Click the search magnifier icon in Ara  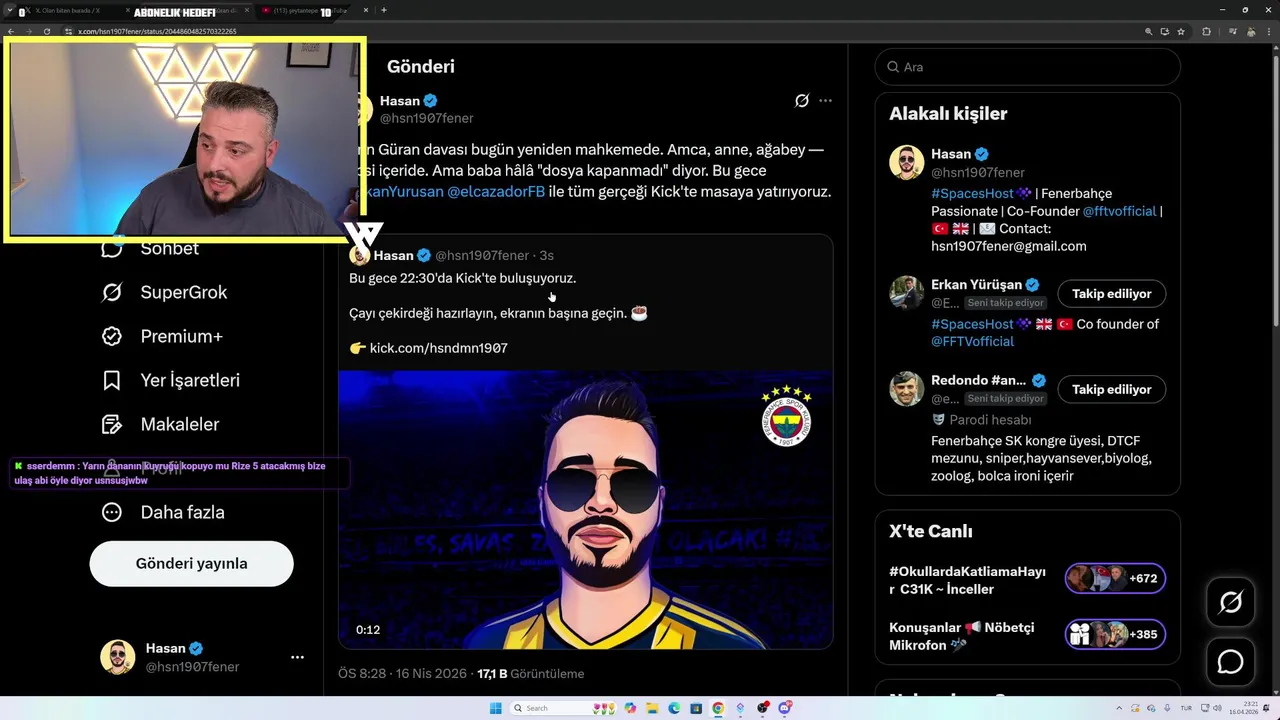pos(892,67)
